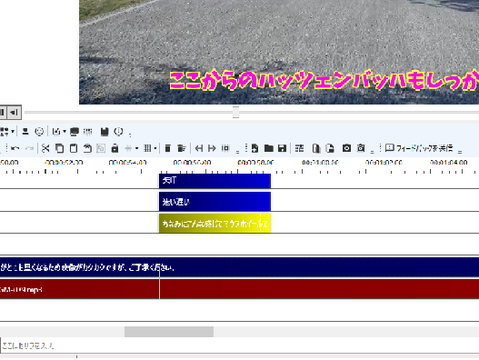Click the preview seek slider handle
Viewport: 479px width, 360px height.
click(x=236, y=112)
